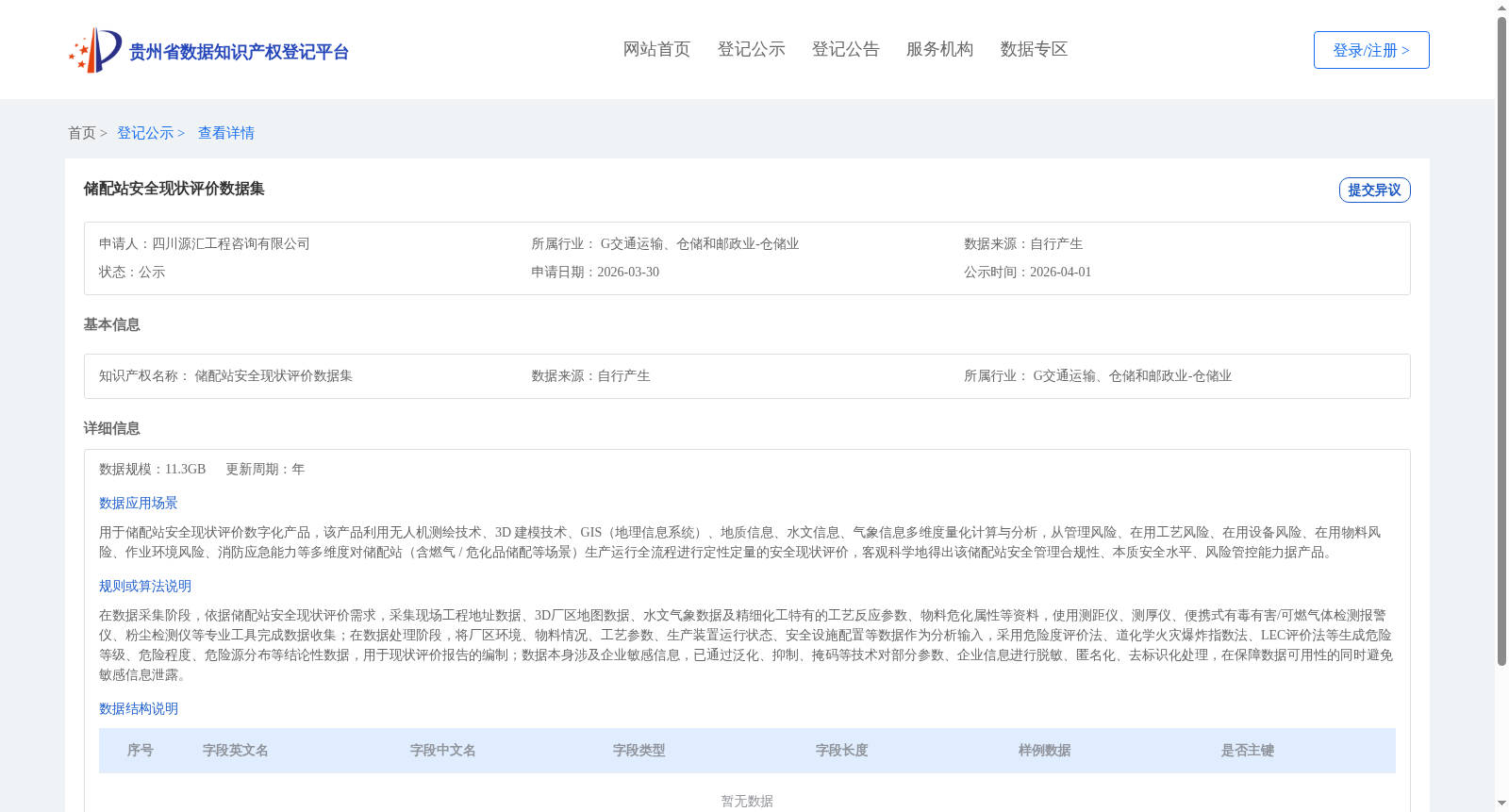The image size is (1509, 812).
Task: Click the 样例数据 column header
Action: (1045, 750)
